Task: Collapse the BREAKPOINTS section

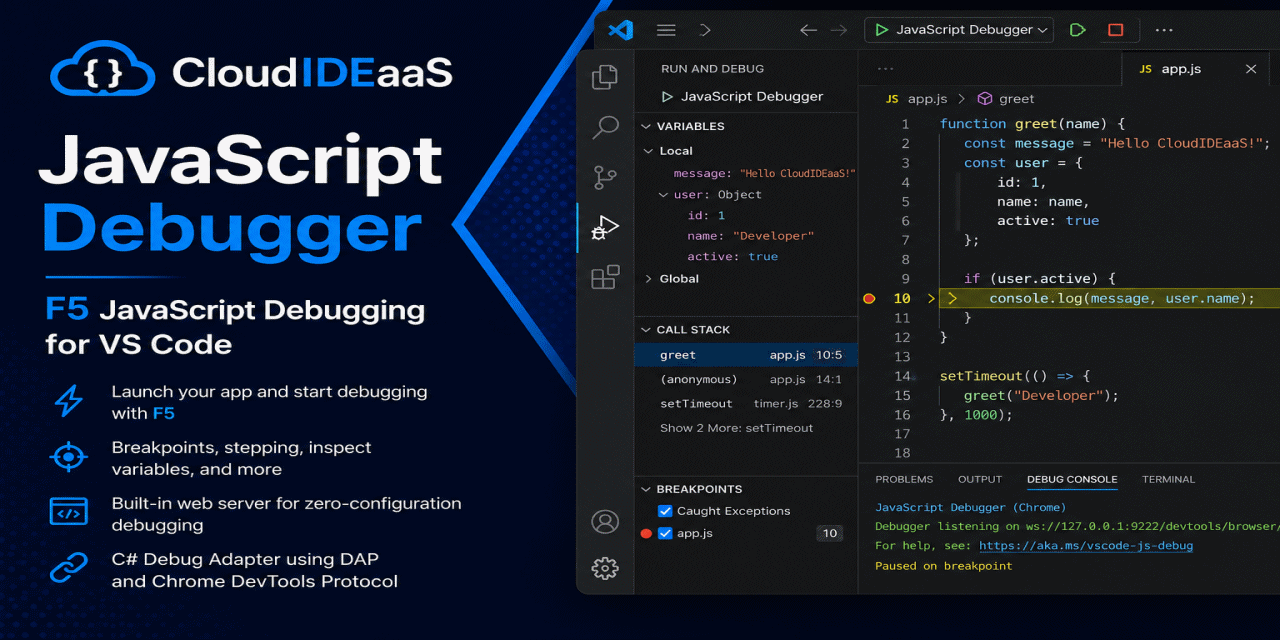Action: (x=647, y=489)
